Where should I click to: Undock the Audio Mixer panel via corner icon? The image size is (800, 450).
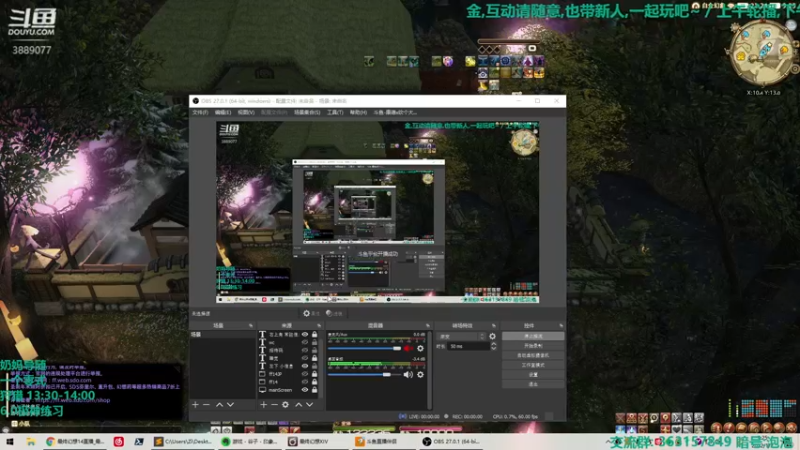428,326
